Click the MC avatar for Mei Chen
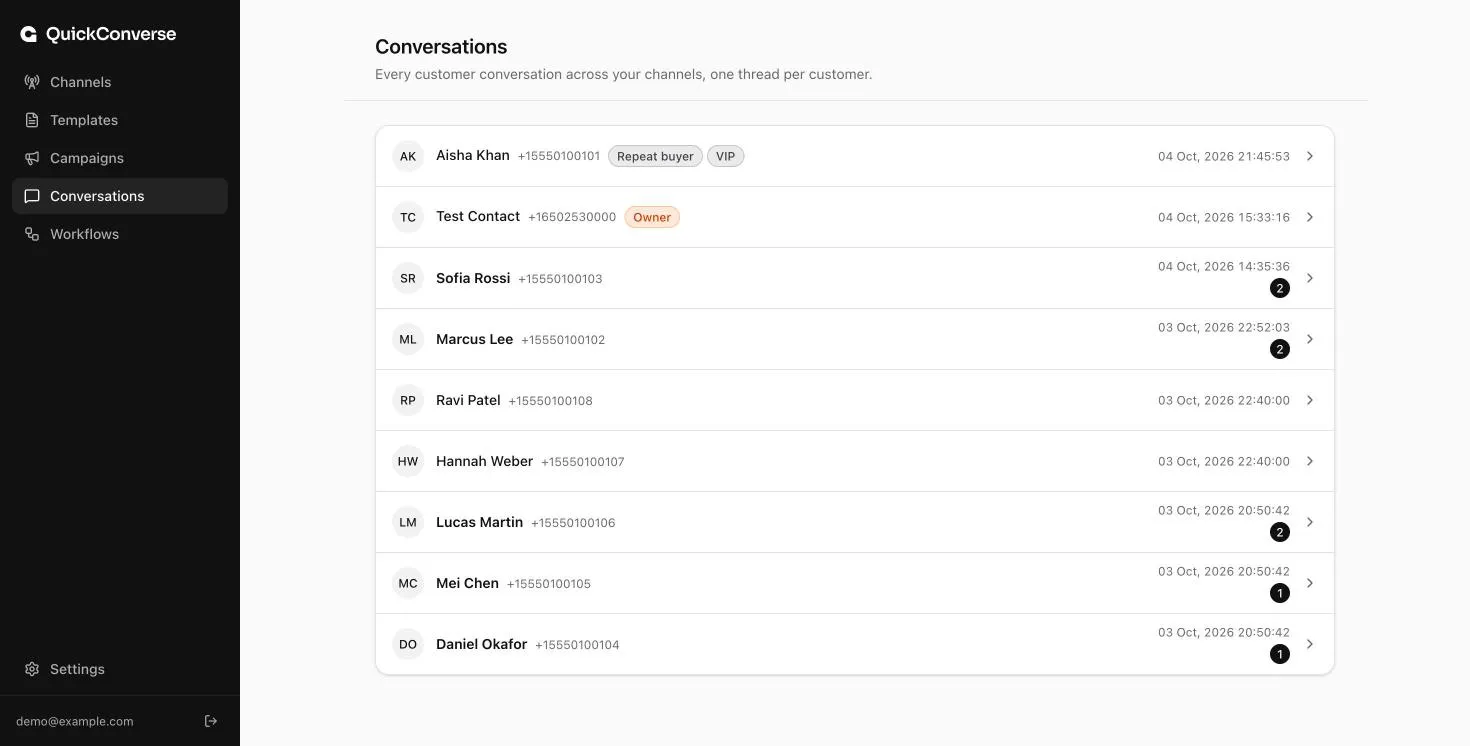Viewport: 1470px width, 746px height. (x=408, y=583)
